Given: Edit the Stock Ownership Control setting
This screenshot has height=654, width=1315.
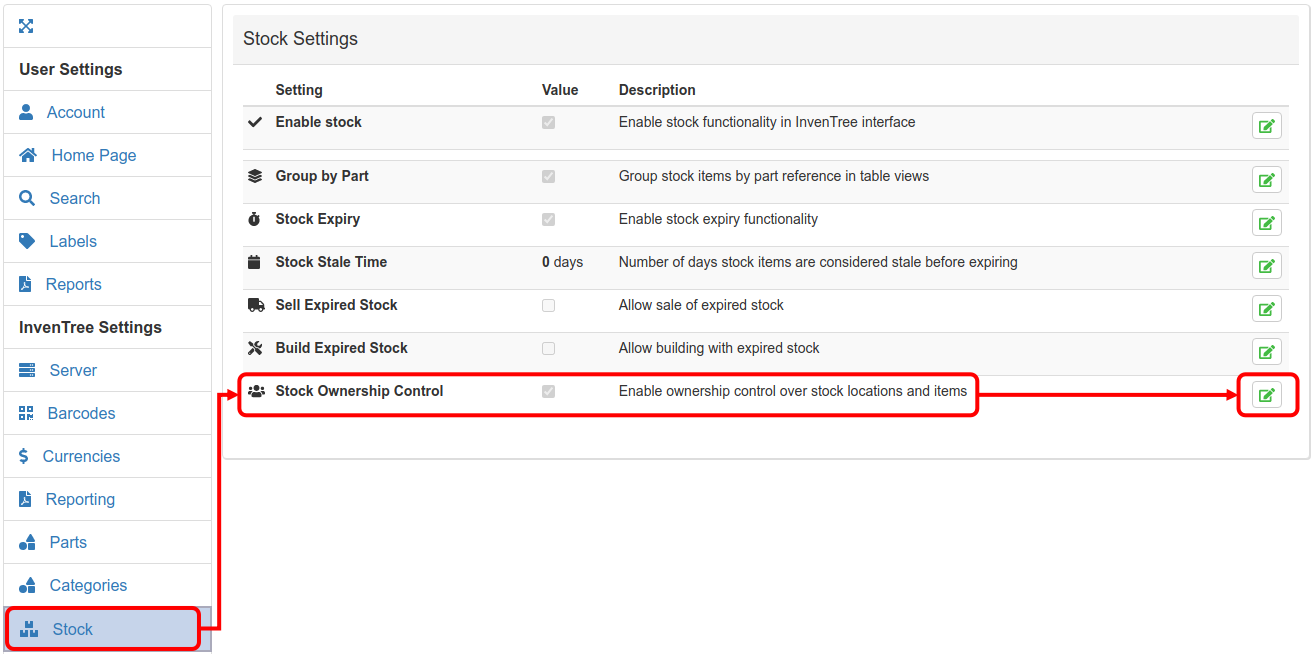Looking at the screenshot, I should [x=1266, y=395].
